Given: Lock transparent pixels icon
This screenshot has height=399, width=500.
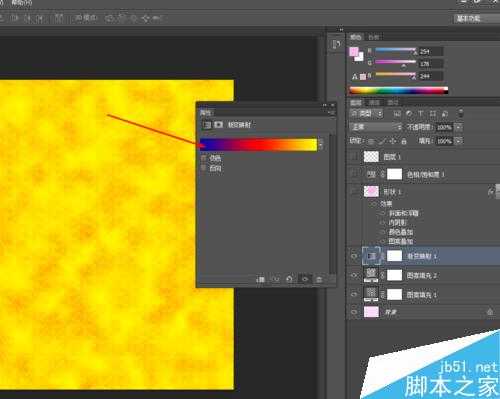Looking at the screenshot, I should 371,141.
